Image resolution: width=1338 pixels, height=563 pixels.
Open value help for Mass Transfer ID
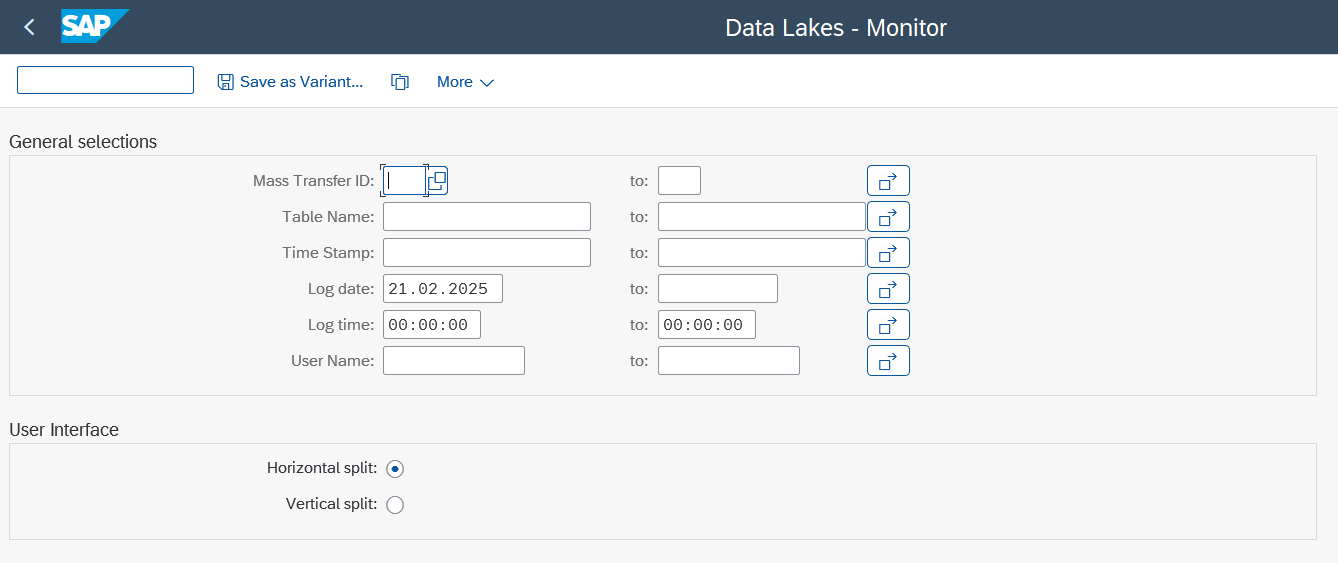pos(437,181)
